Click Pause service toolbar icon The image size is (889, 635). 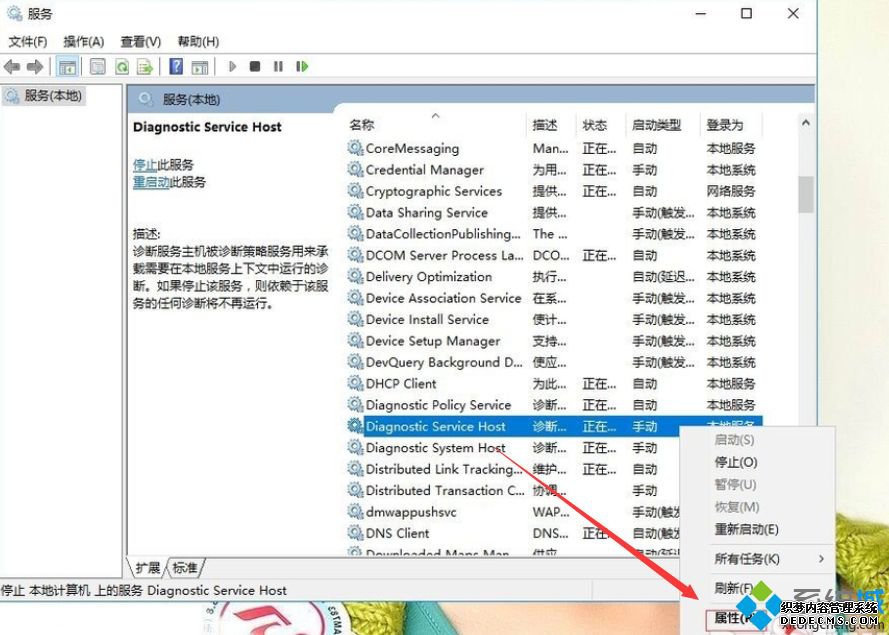tap(278, 67)
